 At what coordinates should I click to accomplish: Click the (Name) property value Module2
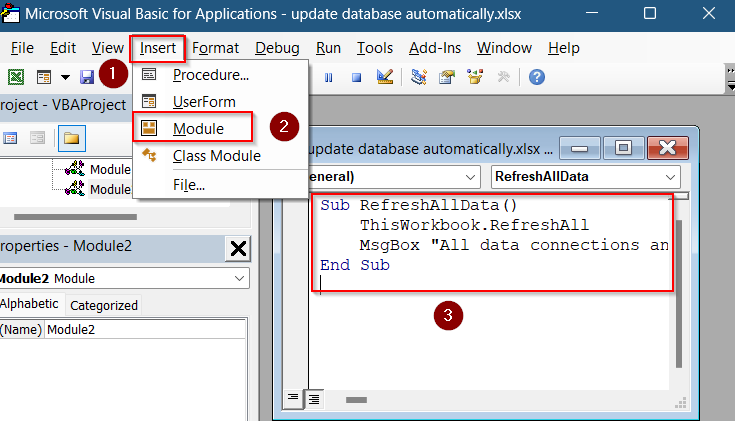click(x=145, y=330)
